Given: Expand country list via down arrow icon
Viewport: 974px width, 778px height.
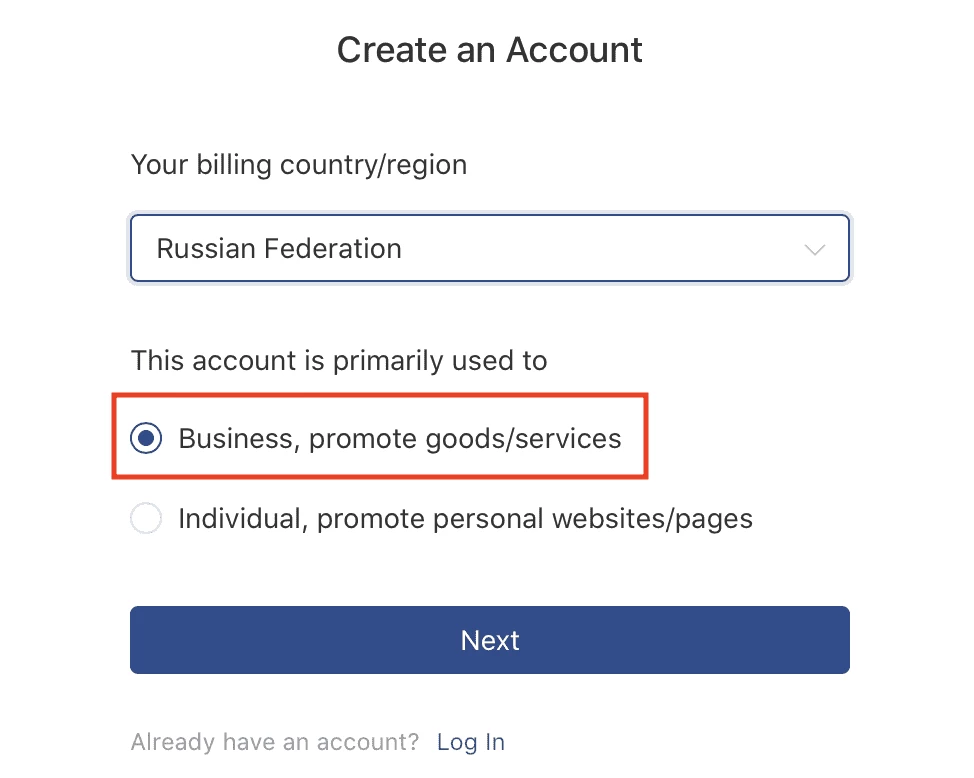Looking at the screenshot, I should tap(814, 250).
